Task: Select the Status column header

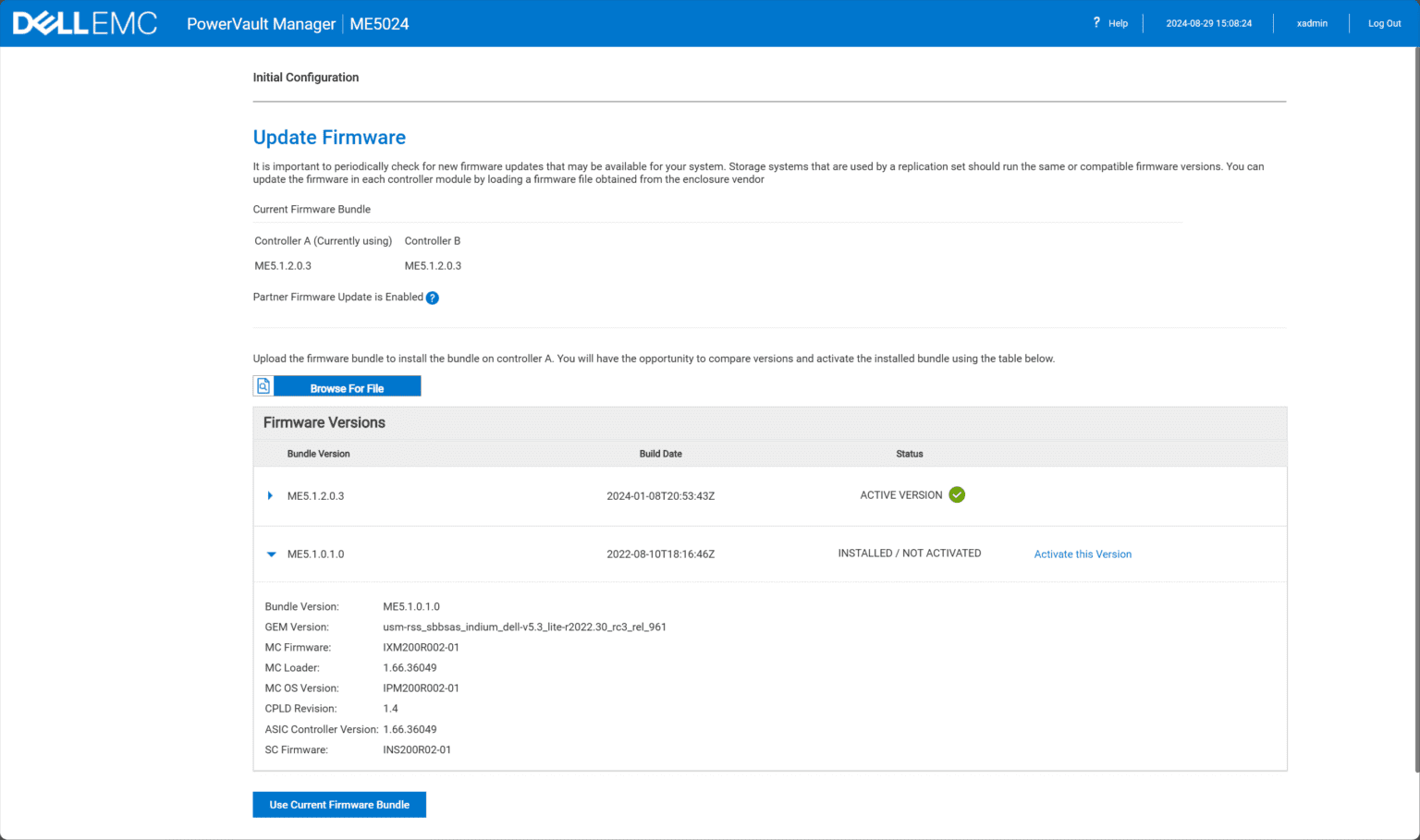Action: [909, 454]
